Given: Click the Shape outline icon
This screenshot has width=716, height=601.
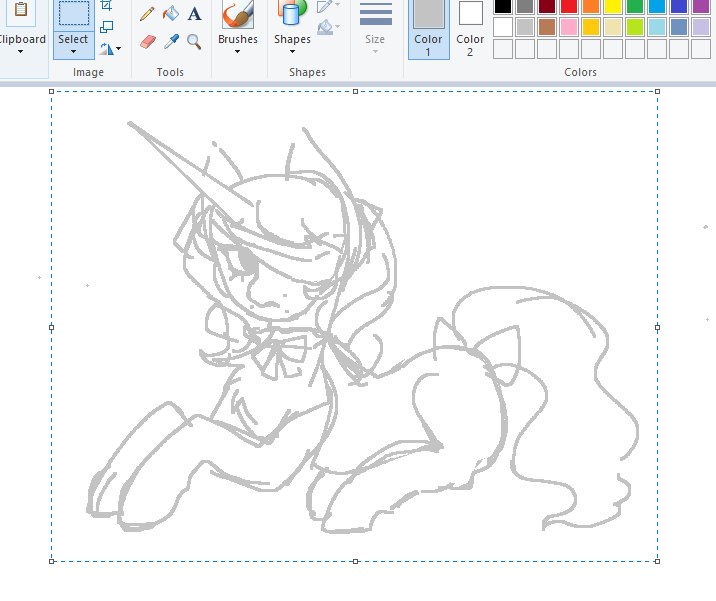Looking at the screenshot, I should 325,6.
